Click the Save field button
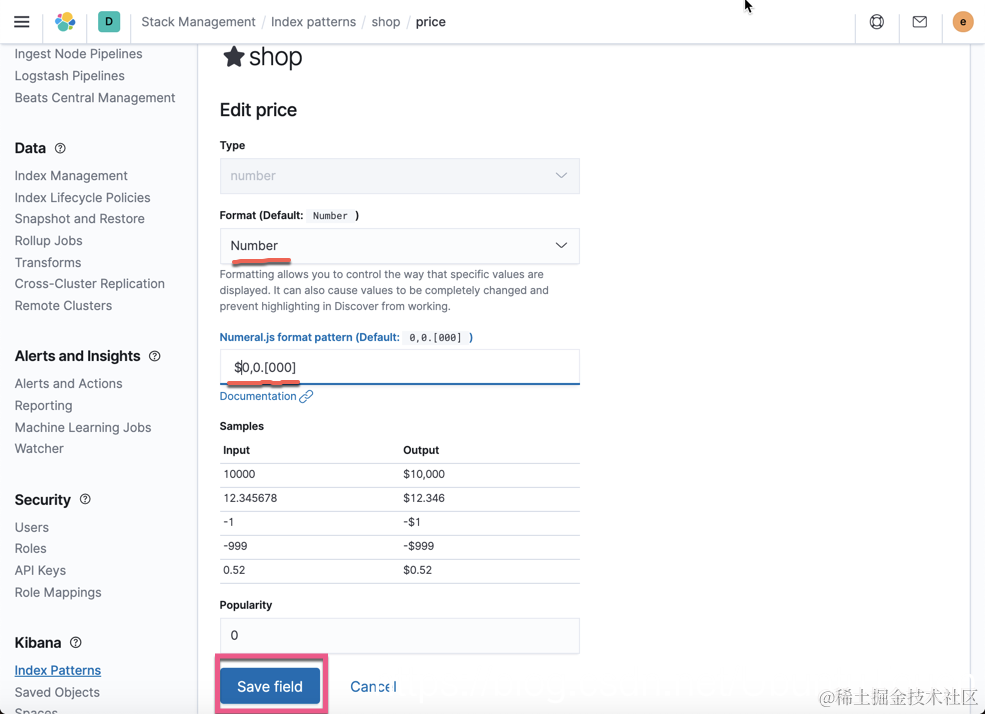Screen dimensions: 985x714 (x=270, y=686)
